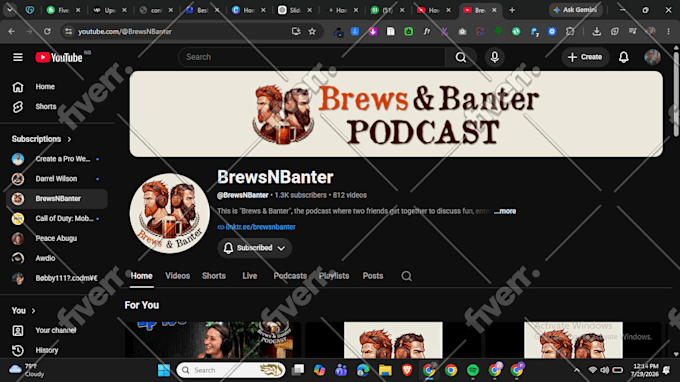Bookmark this page with star icon
The width and height of the screenshot is (680, 382).
[x=312, y=31]
